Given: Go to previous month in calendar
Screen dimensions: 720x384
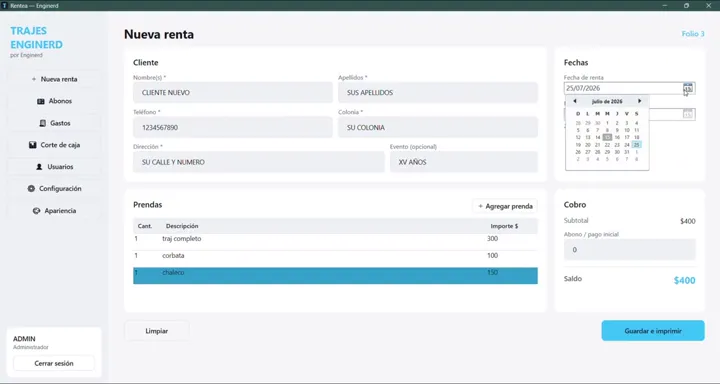Looking at the screenshot, I should tap(574, 101).
